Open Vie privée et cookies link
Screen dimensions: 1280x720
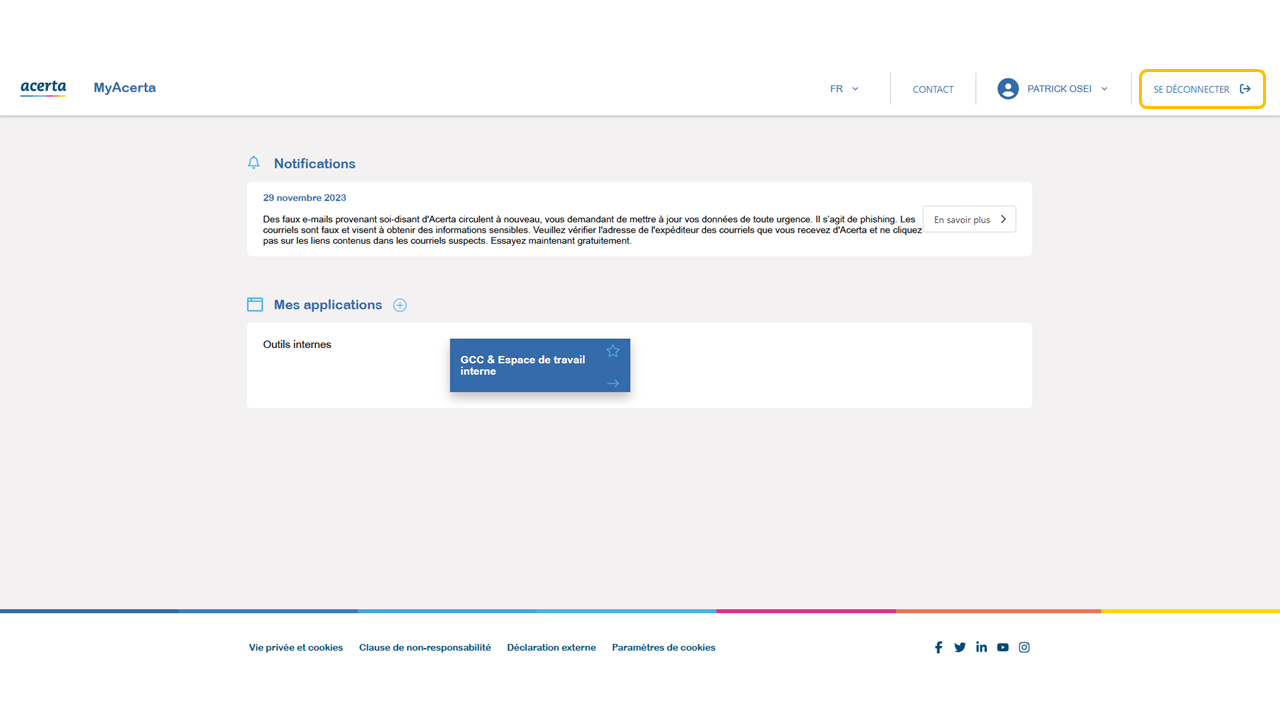pos(296,648)
